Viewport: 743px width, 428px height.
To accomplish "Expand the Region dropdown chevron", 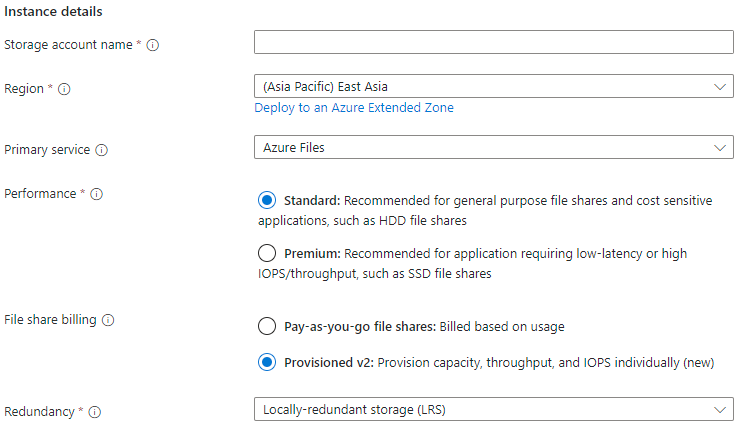I will pyautogui.click(x=720, y=87).
